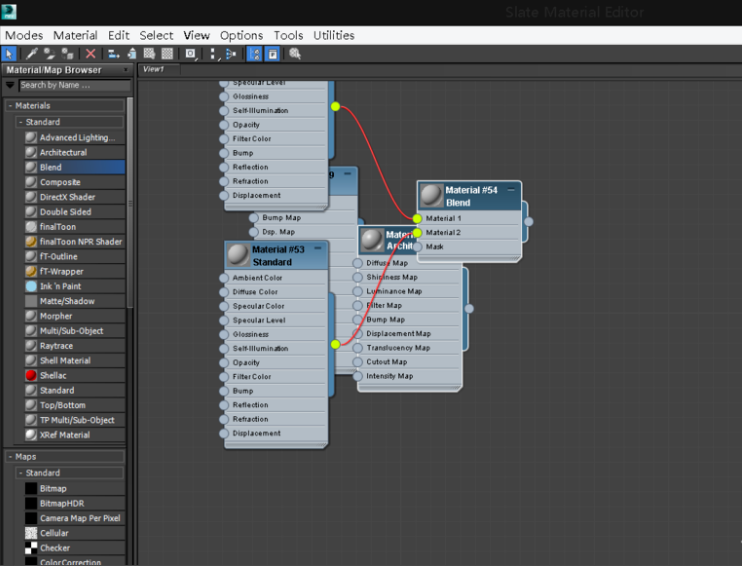Click Assign Material to Selection icon

point(68,54)
